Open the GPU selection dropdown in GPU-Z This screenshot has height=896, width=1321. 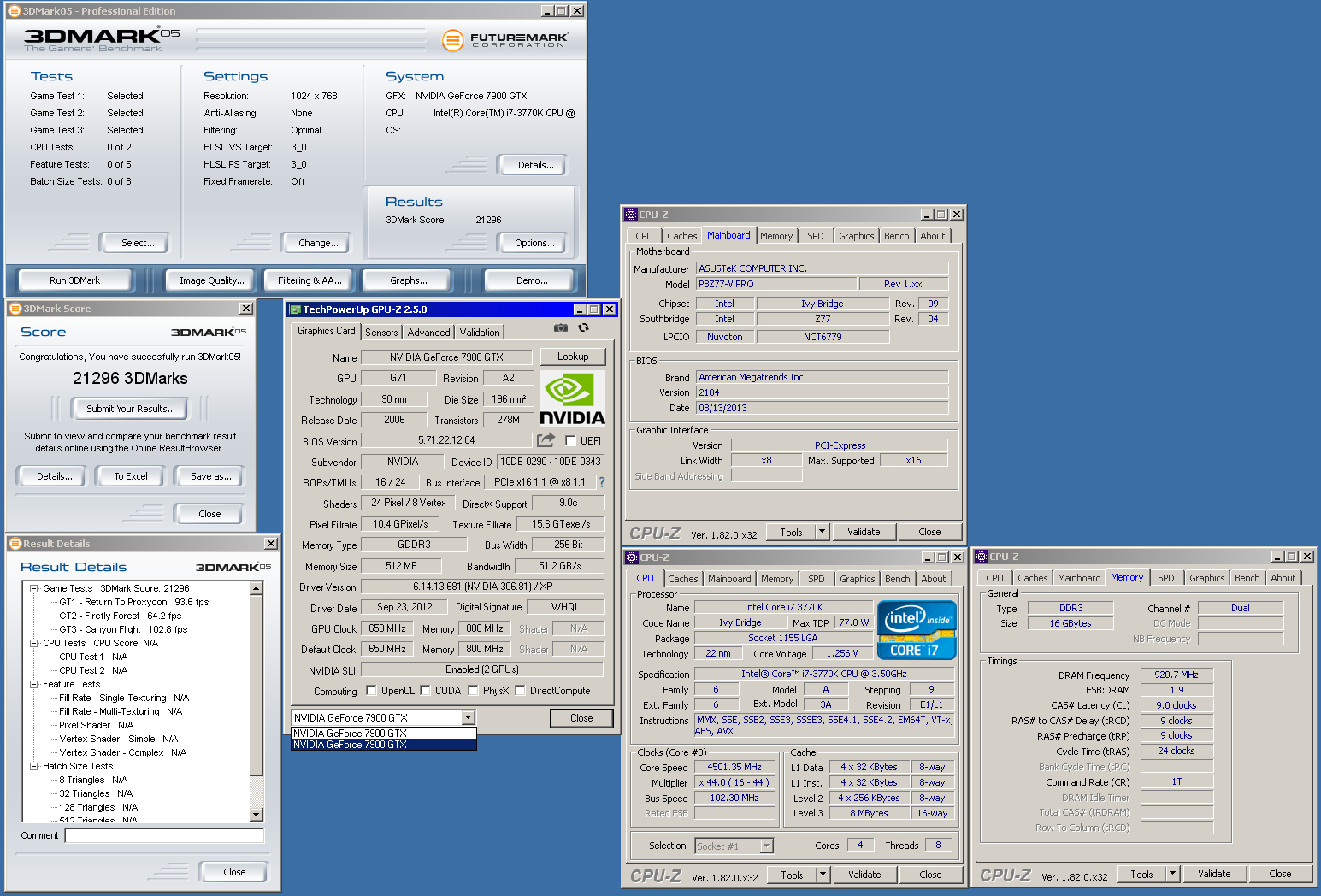tap(468, 718)
